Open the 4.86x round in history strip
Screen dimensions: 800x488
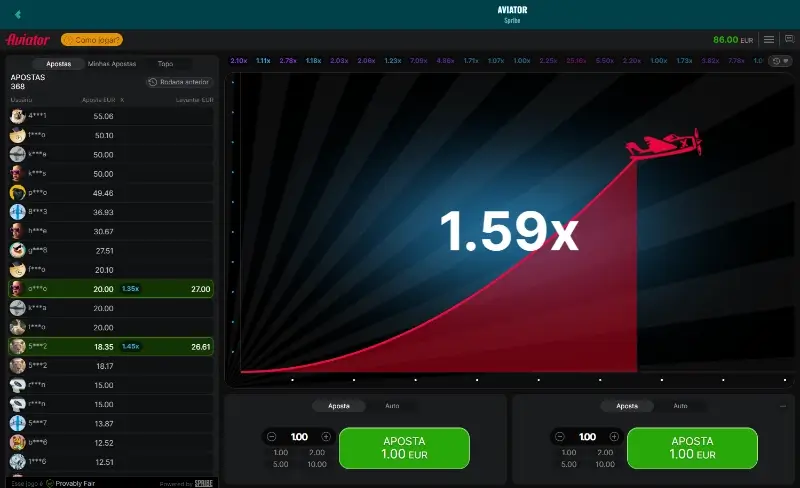[445, 61]
